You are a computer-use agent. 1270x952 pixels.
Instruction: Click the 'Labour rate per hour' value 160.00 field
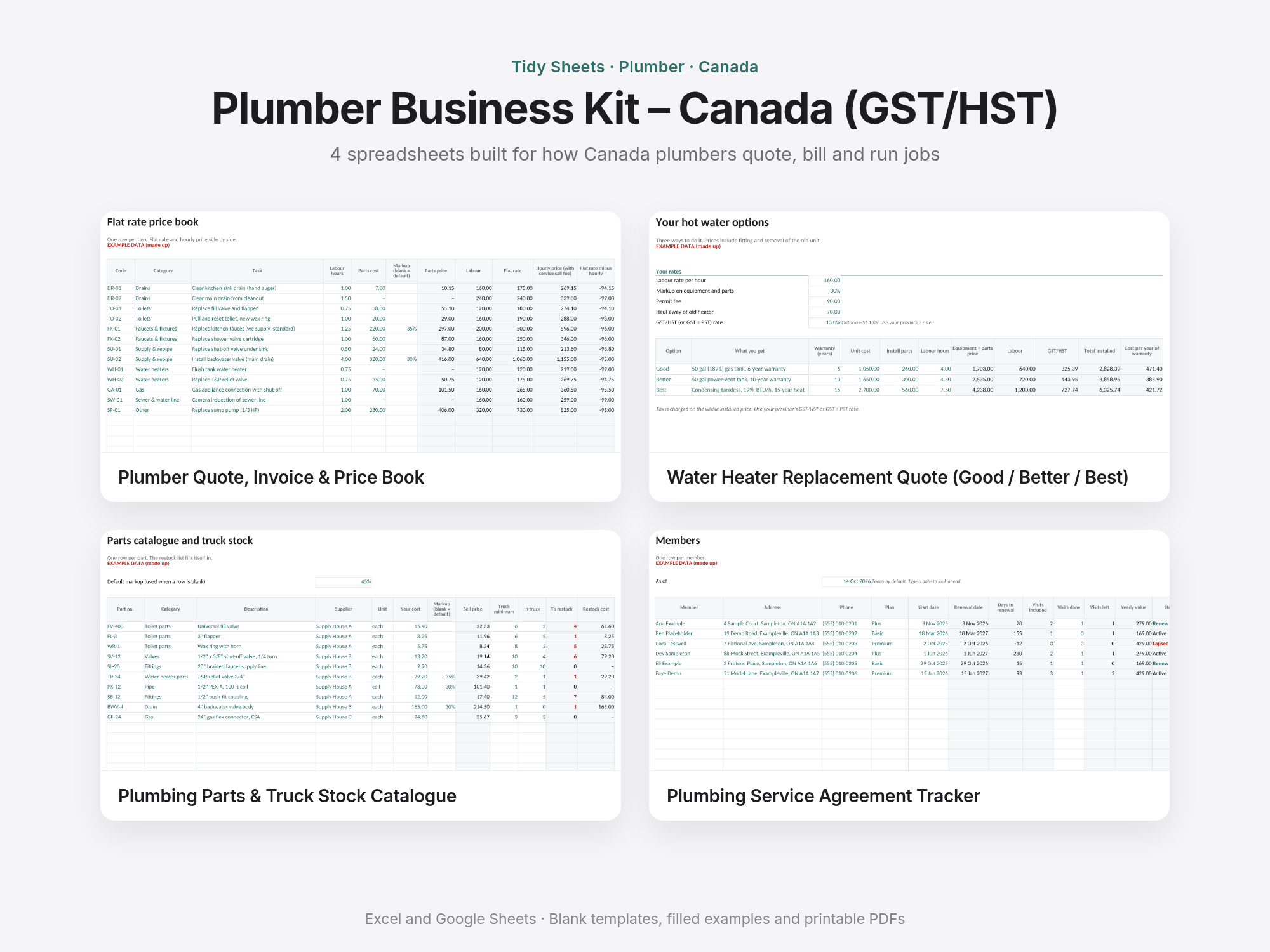tap(825, 280)
